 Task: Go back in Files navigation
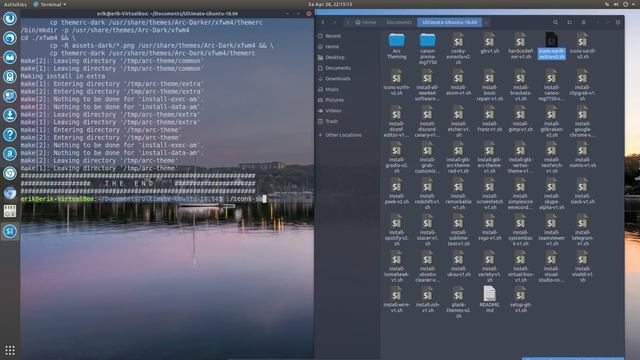[x=323, y=22]
